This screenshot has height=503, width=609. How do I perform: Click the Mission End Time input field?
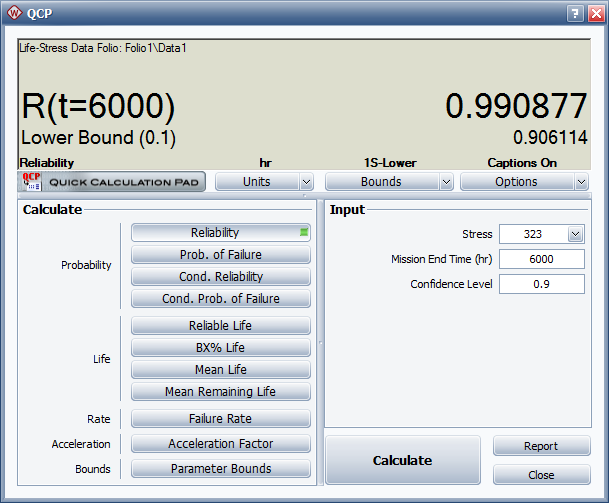pyautogui.click(x=541, y=259)
